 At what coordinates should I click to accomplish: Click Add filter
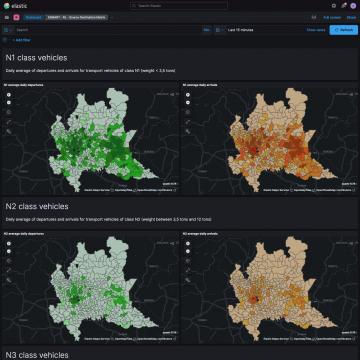(22, 40)
